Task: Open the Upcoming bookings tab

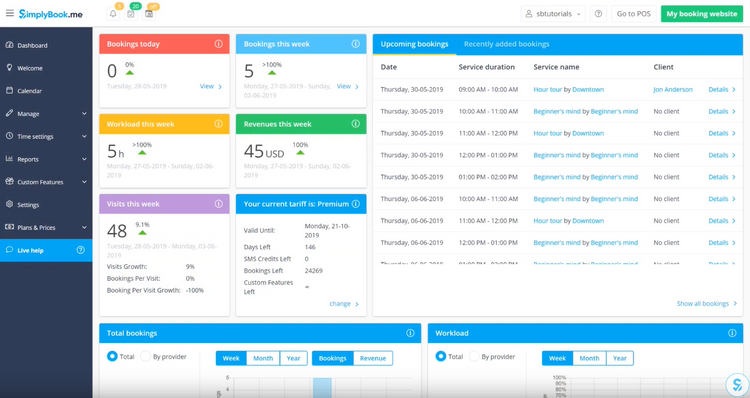Action: click(414, 44)
